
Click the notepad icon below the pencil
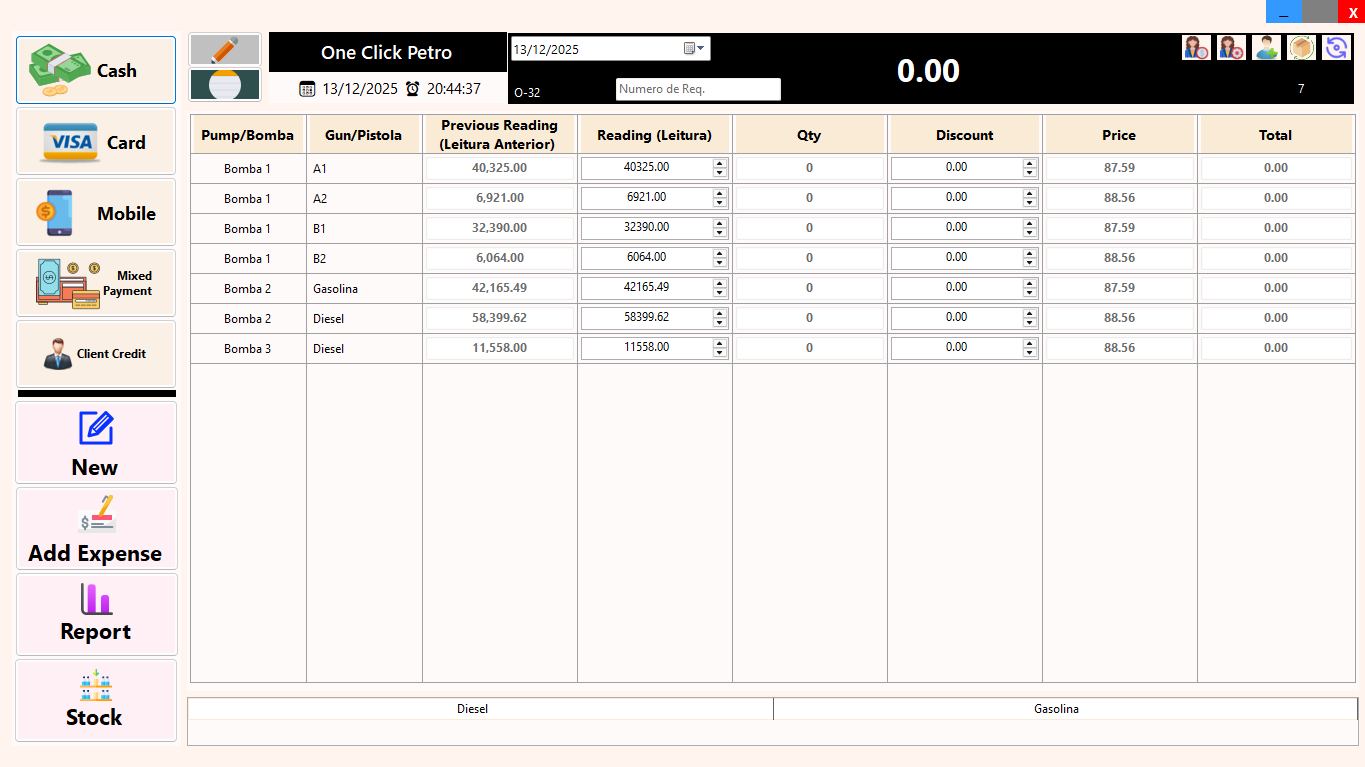pos(225,85)
